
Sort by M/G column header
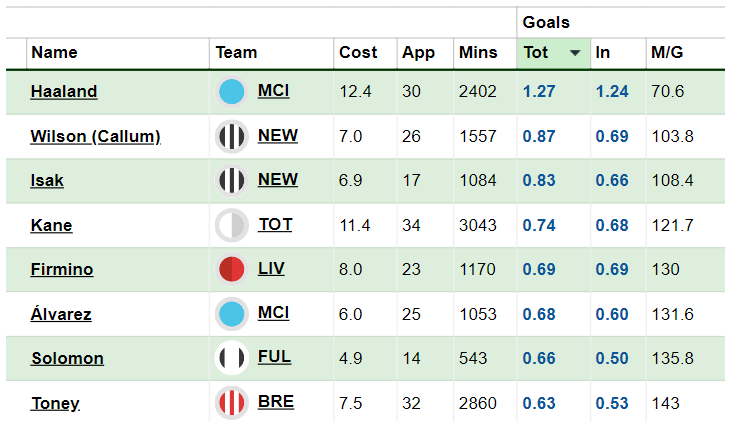(x=666, y=53)
